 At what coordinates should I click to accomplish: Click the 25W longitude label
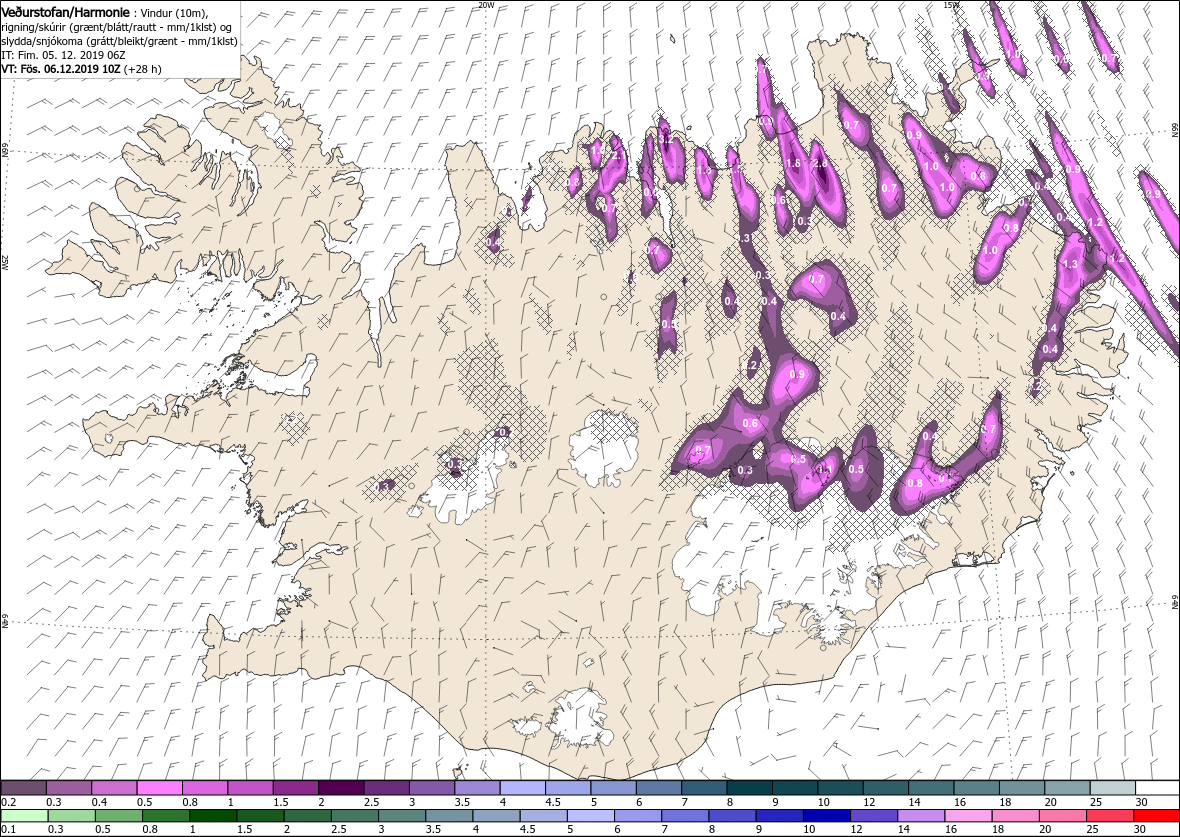coord(5,262)
